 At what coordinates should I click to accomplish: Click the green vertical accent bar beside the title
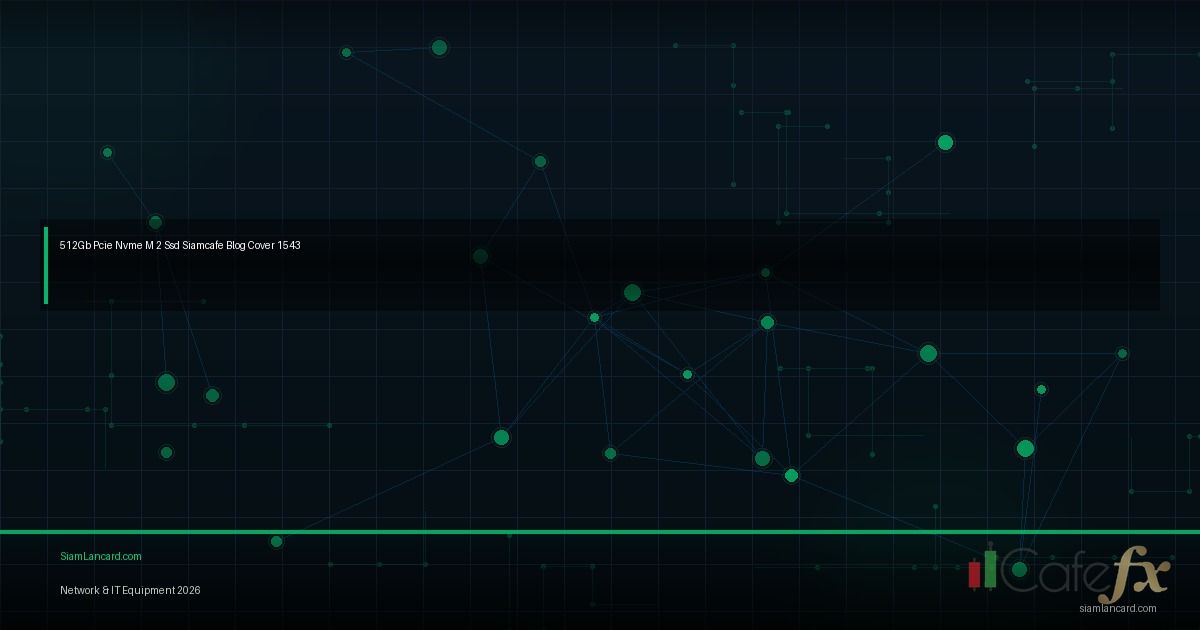(x=46, y=265)
